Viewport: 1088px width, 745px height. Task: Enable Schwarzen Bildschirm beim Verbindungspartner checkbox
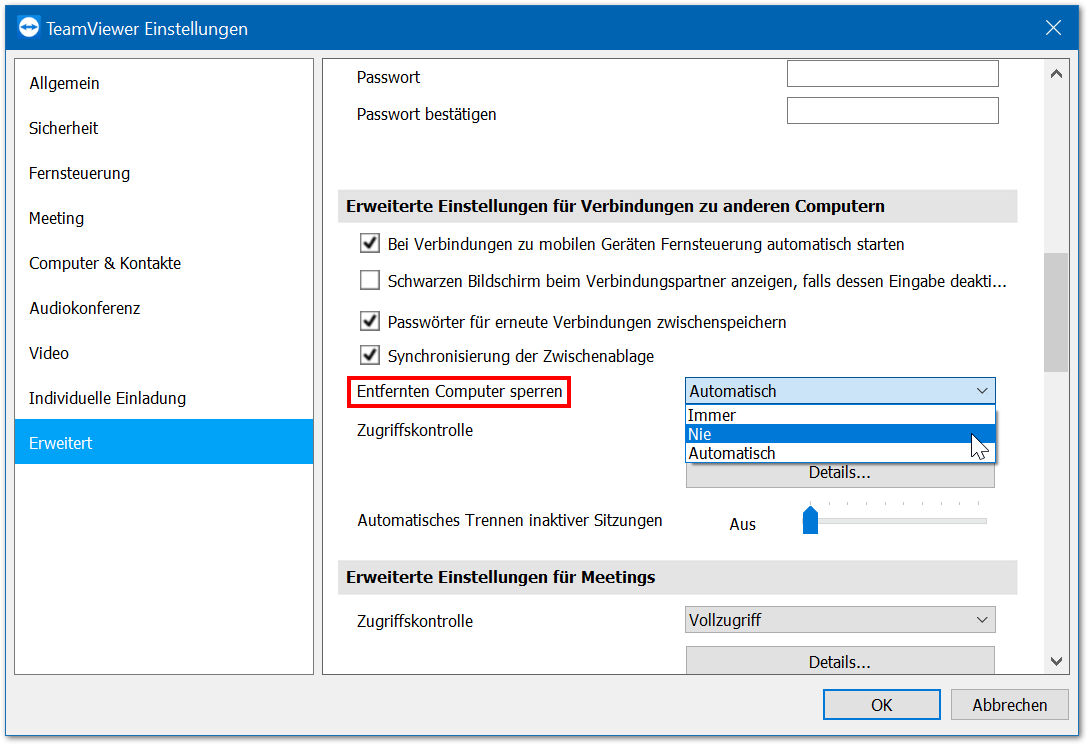point(370,280)
